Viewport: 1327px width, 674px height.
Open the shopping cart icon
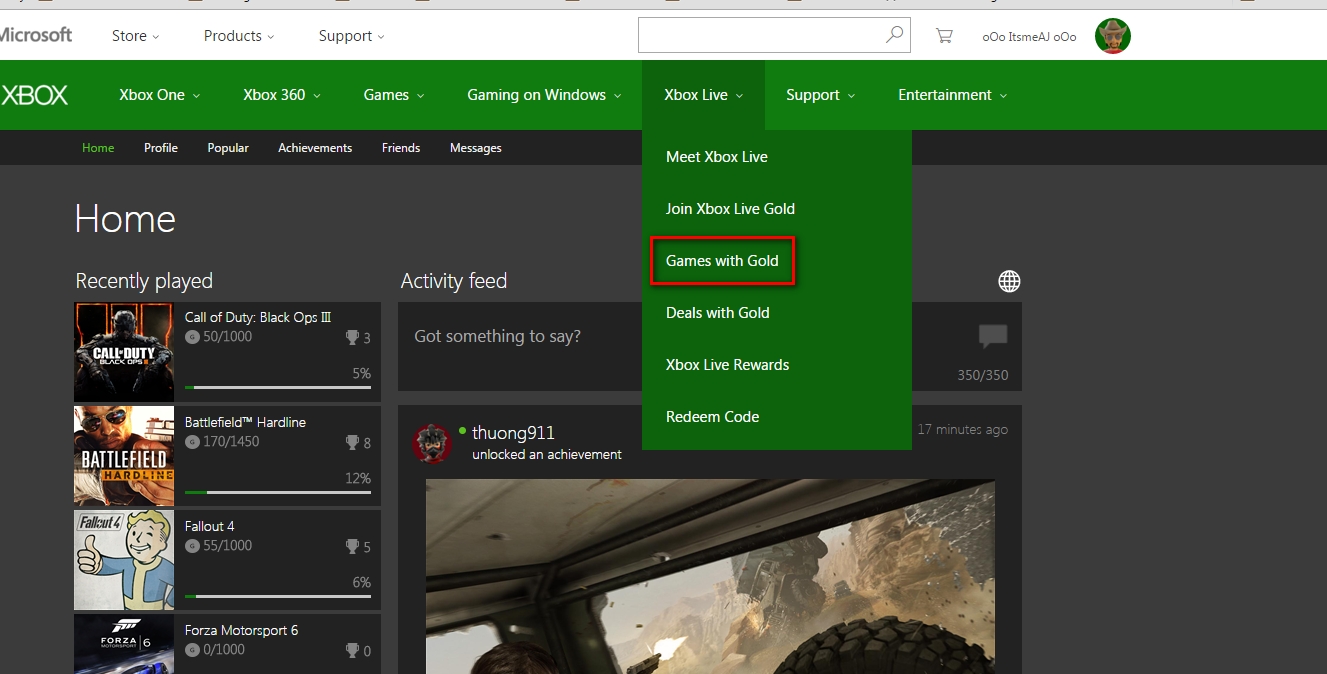[943, 36]
